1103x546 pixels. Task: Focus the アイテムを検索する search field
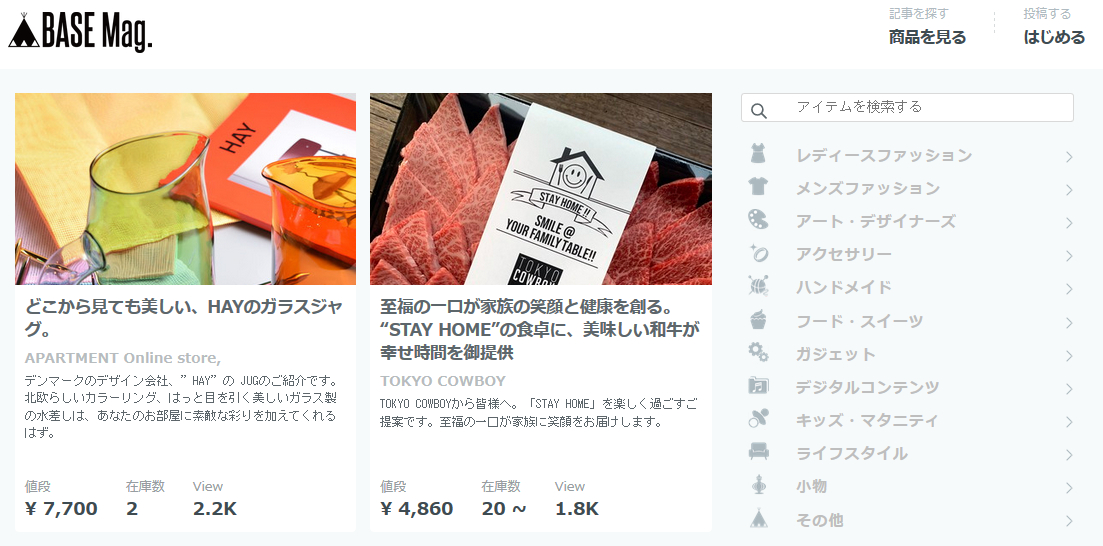[x=907, y=108]
